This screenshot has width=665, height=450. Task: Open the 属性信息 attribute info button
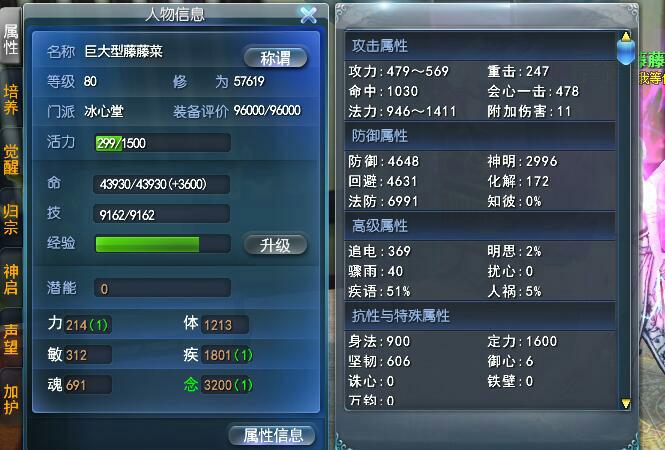coord(273,435)
